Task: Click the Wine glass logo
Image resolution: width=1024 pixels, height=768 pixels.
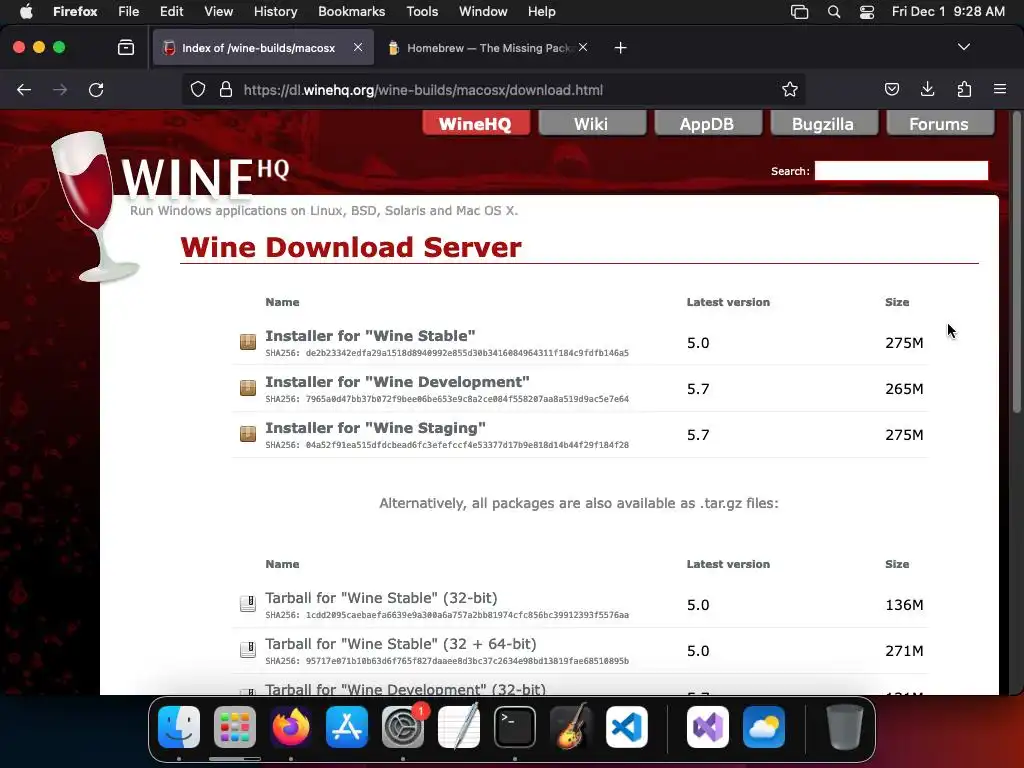Action: (90, 206)
